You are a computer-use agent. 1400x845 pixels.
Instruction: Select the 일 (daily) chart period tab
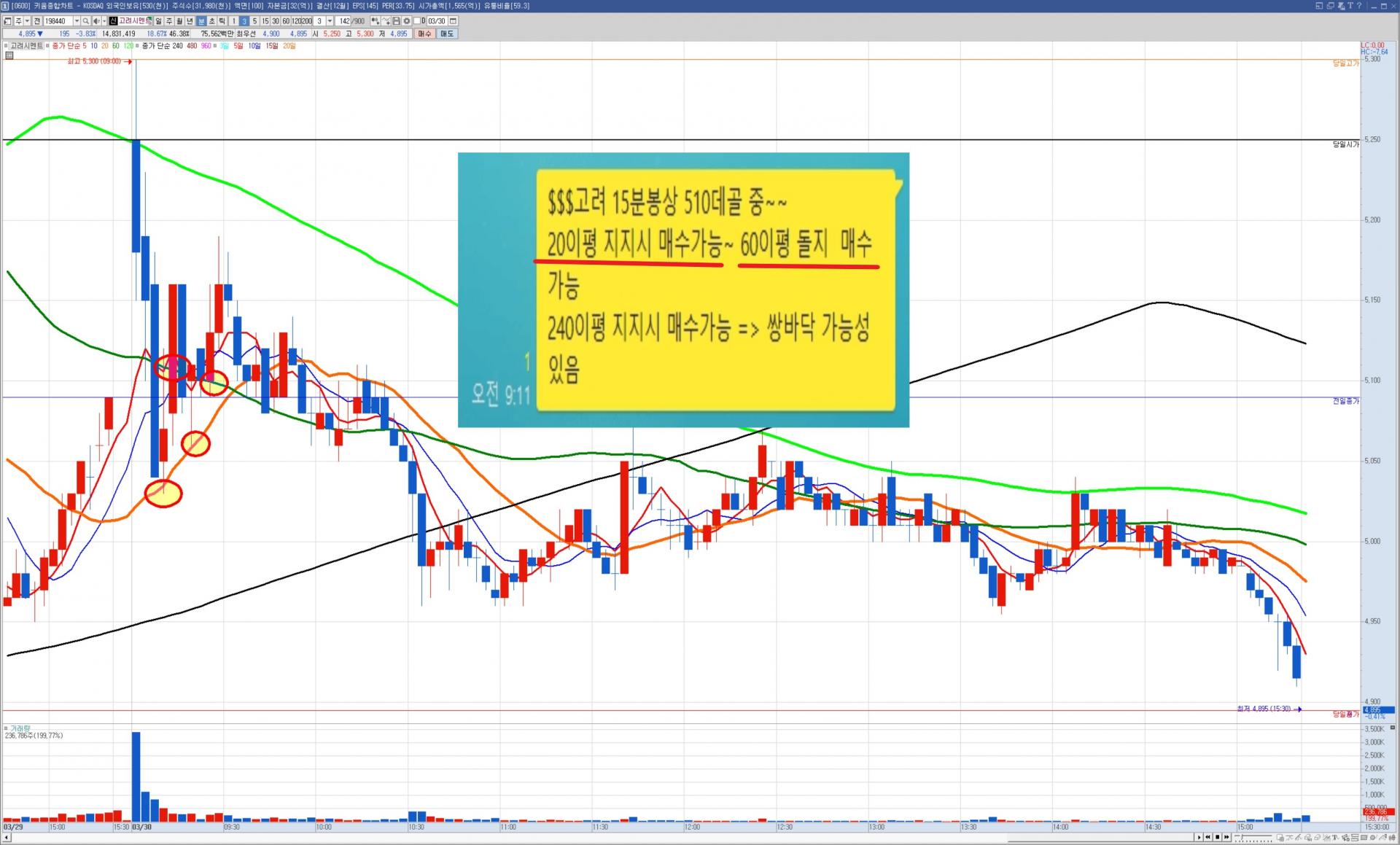[158, 21]
